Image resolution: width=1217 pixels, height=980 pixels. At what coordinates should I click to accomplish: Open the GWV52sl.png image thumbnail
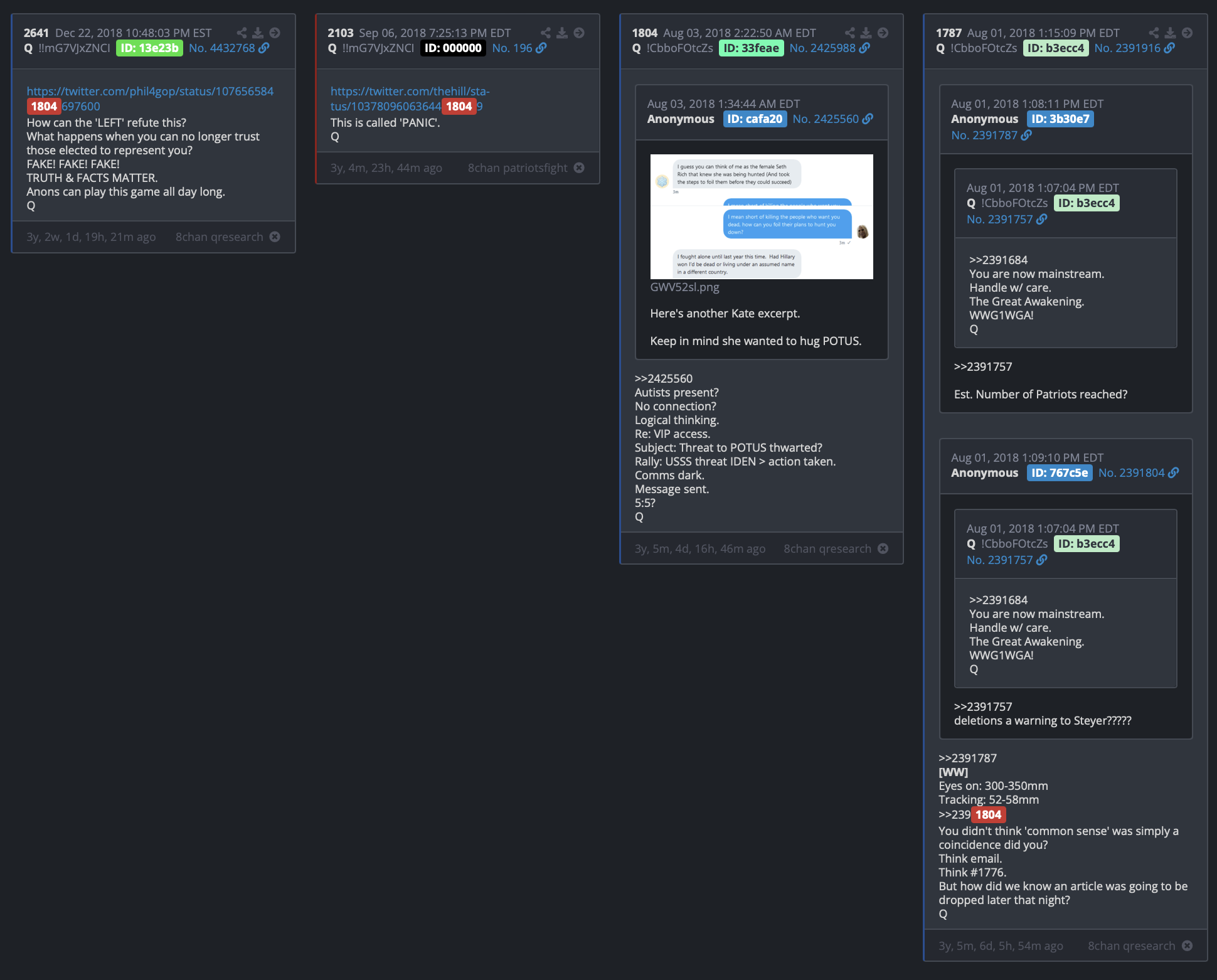pos(762,216)
